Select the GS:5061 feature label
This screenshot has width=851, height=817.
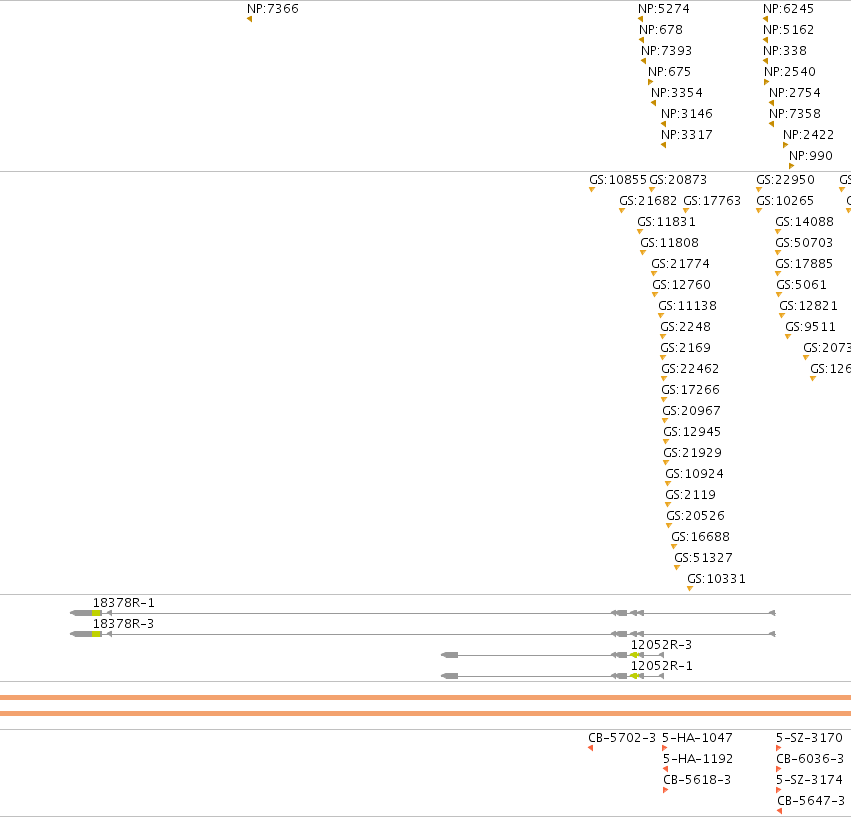click(x=801, y=285)
